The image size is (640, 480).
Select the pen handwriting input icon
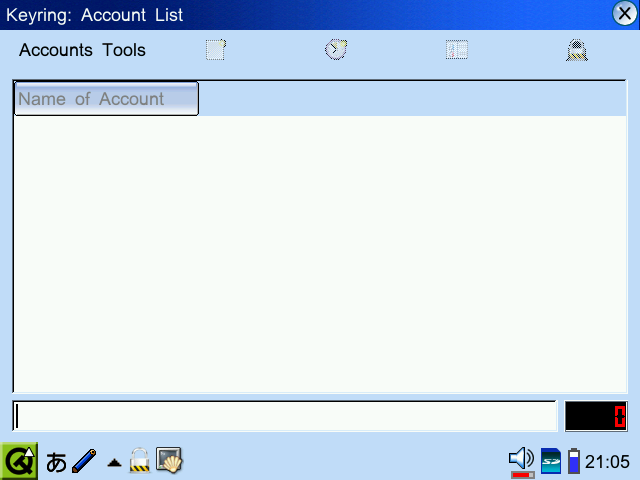coord(85,461)
